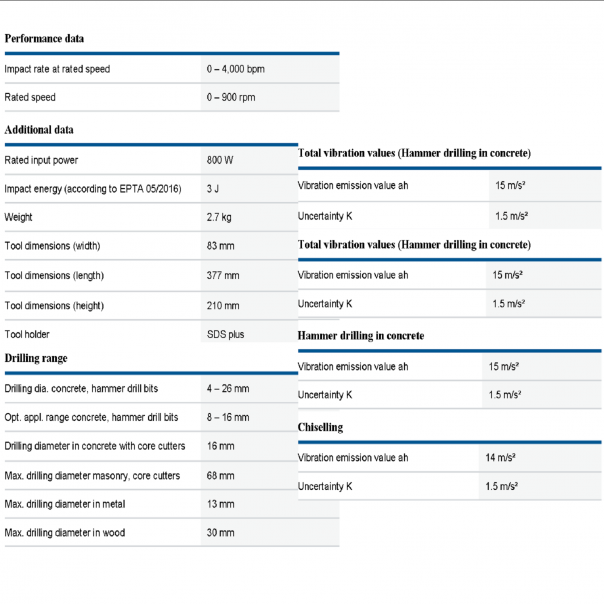Click the Chiselling section heading
This screenshot has width=604, height=604.
pyautogui.click(x=320, y=428)
